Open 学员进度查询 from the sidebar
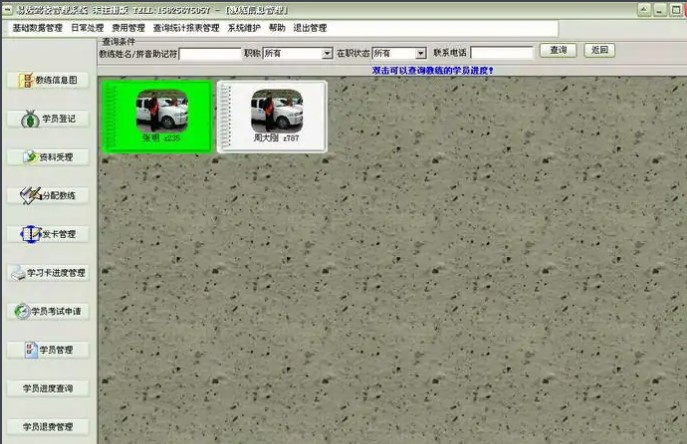This screenshot has height=444, width=687. 48,388
